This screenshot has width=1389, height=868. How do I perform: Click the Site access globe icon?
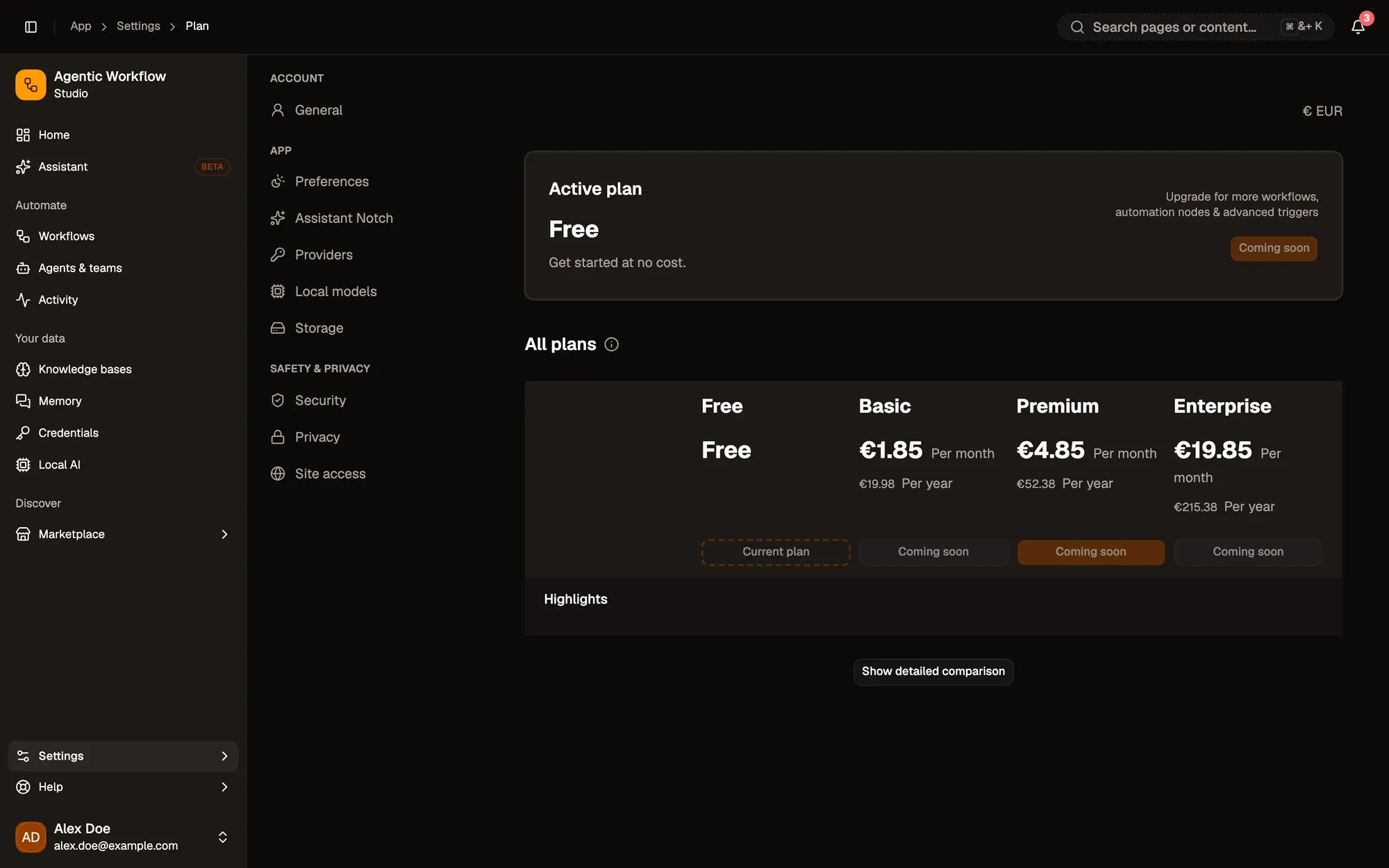(278, 474)
